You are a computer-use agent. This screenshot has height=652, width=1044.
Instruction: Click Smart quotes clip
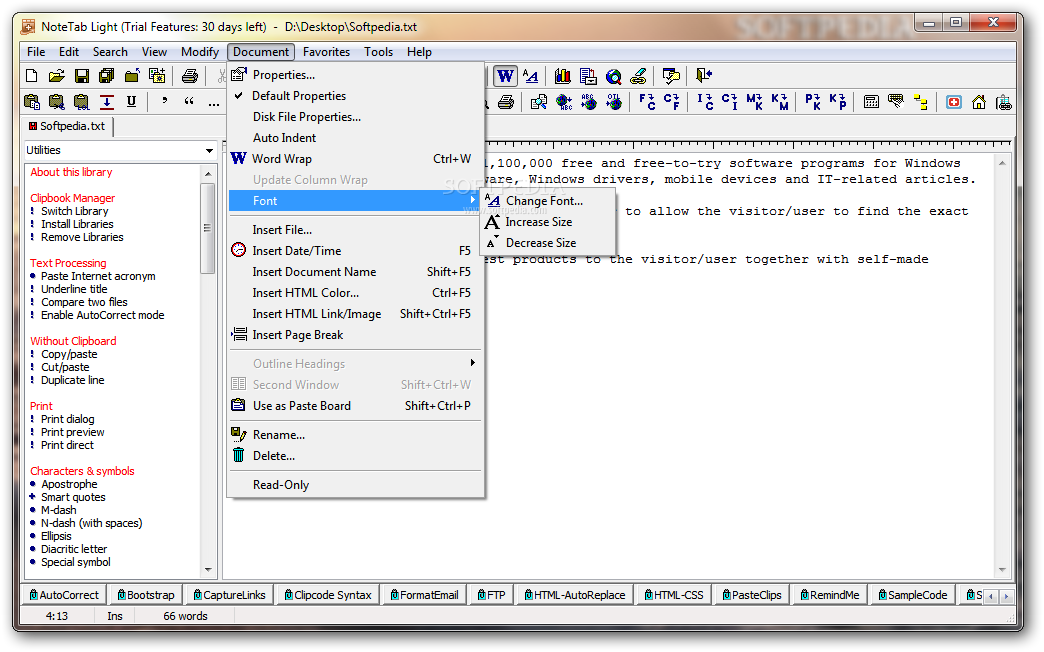[73, 497]
